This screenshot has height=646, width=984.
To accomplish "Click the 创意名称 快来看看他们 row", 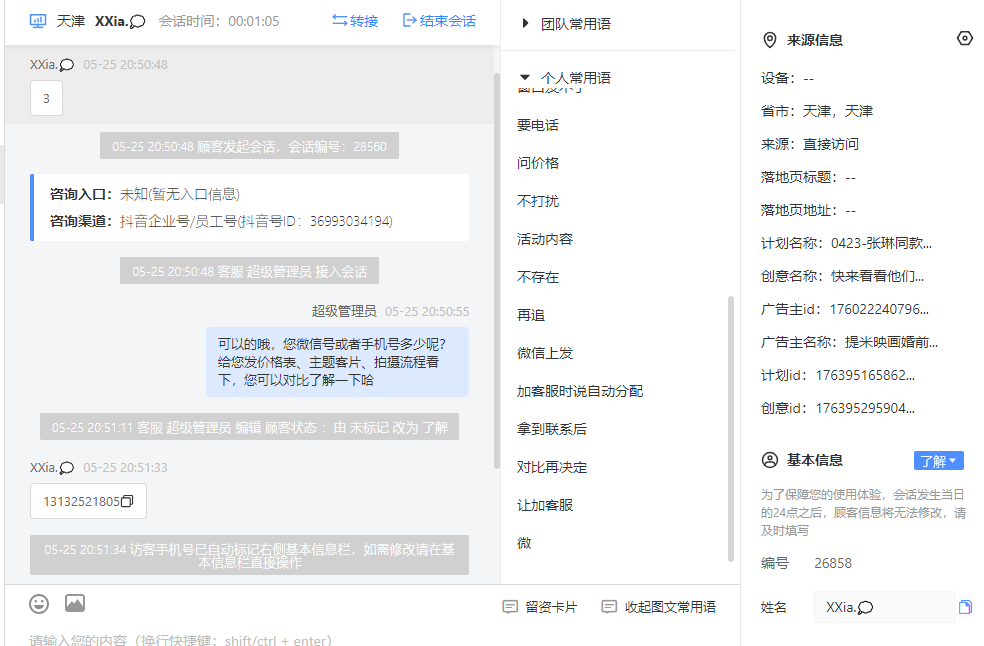I will coord(842,276).
